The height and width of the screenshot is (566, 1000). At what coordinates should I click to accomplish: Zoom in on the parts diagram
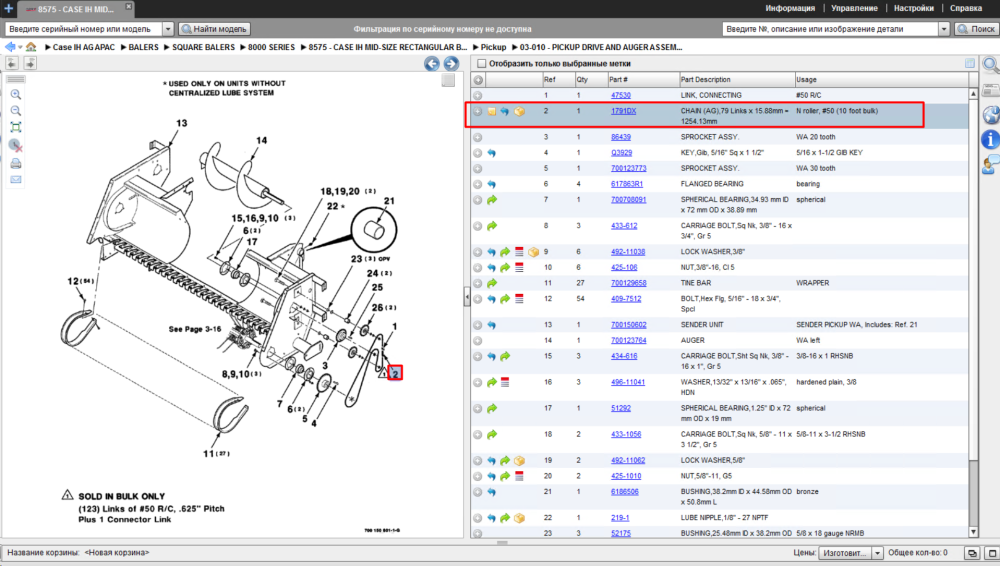16,94
